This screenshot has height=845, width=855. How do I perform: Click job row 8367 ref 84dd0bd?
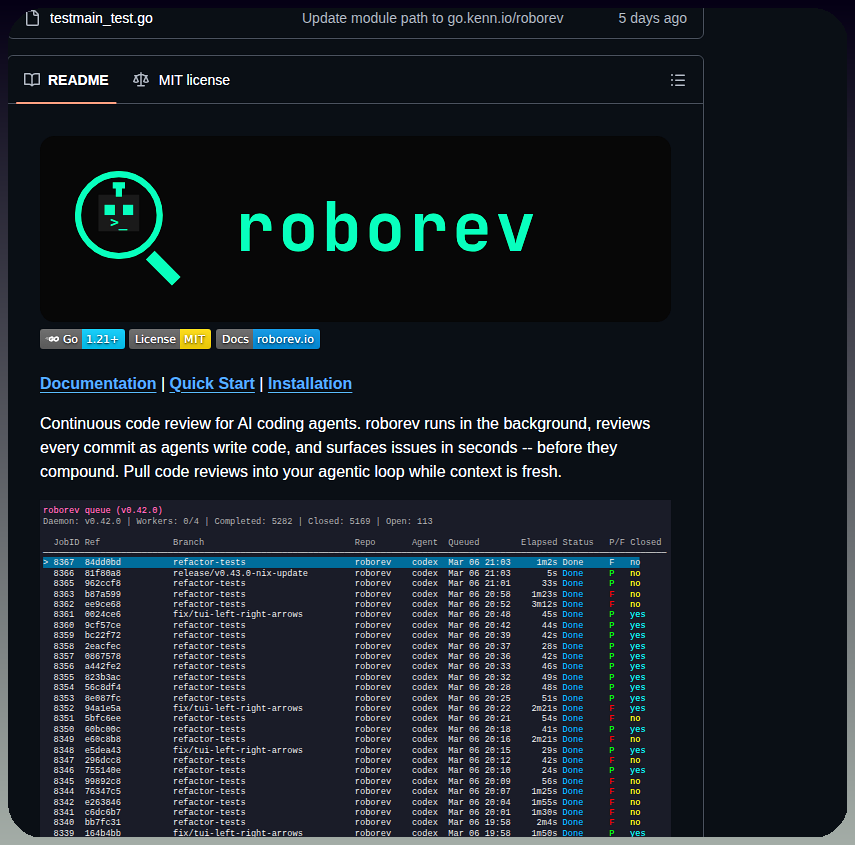tap(341, 562)
